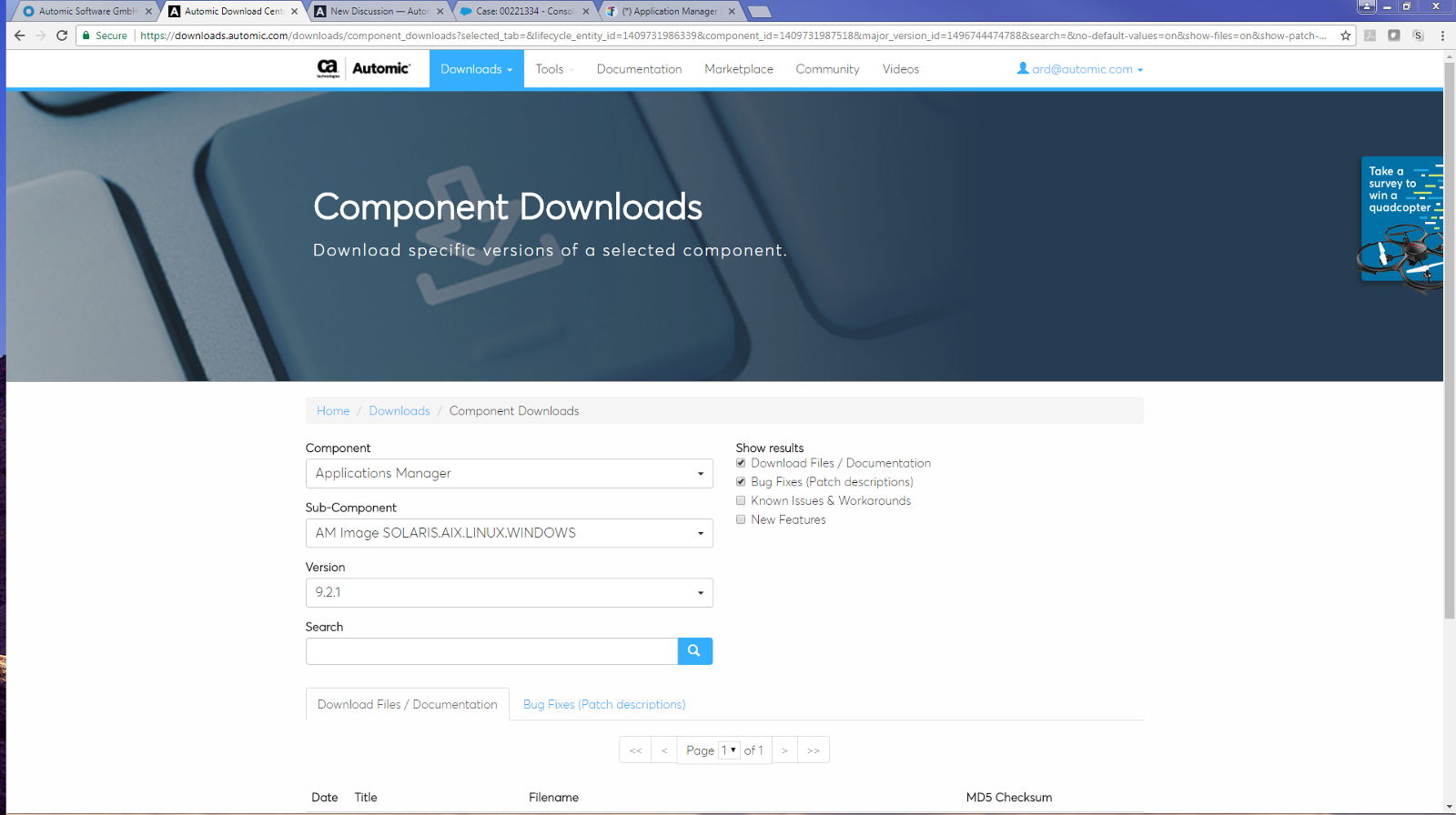Click the browser address bar URL
Screen dimensions: 1456x815
click(x=733, y=35)
